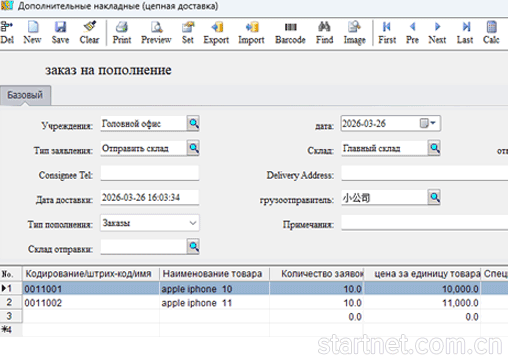Export the order via Export icon
Screen dimensions: 508x361
click(x=216, y=33)
